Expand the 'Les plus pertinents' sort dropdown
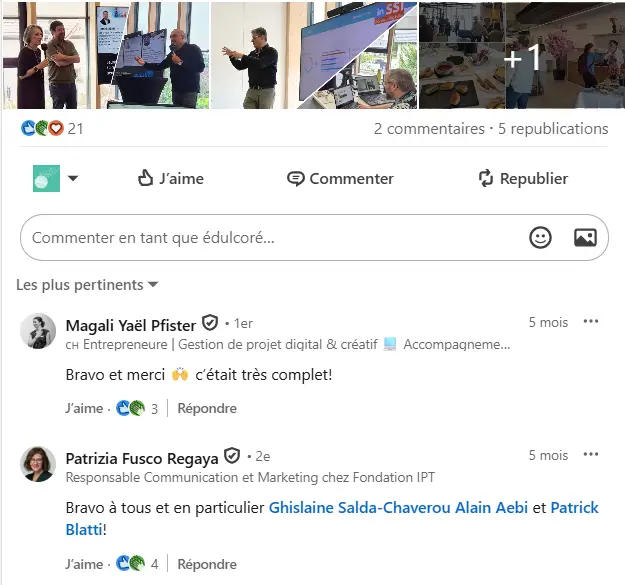The height and width of the screenshot is (585, 625). (87, 285)
